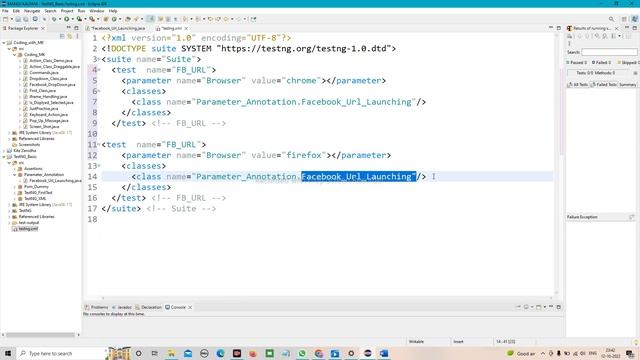Click the Save toolbar icon
The width and height of the screenshot is (640, 360).
[x=18, y=19]
